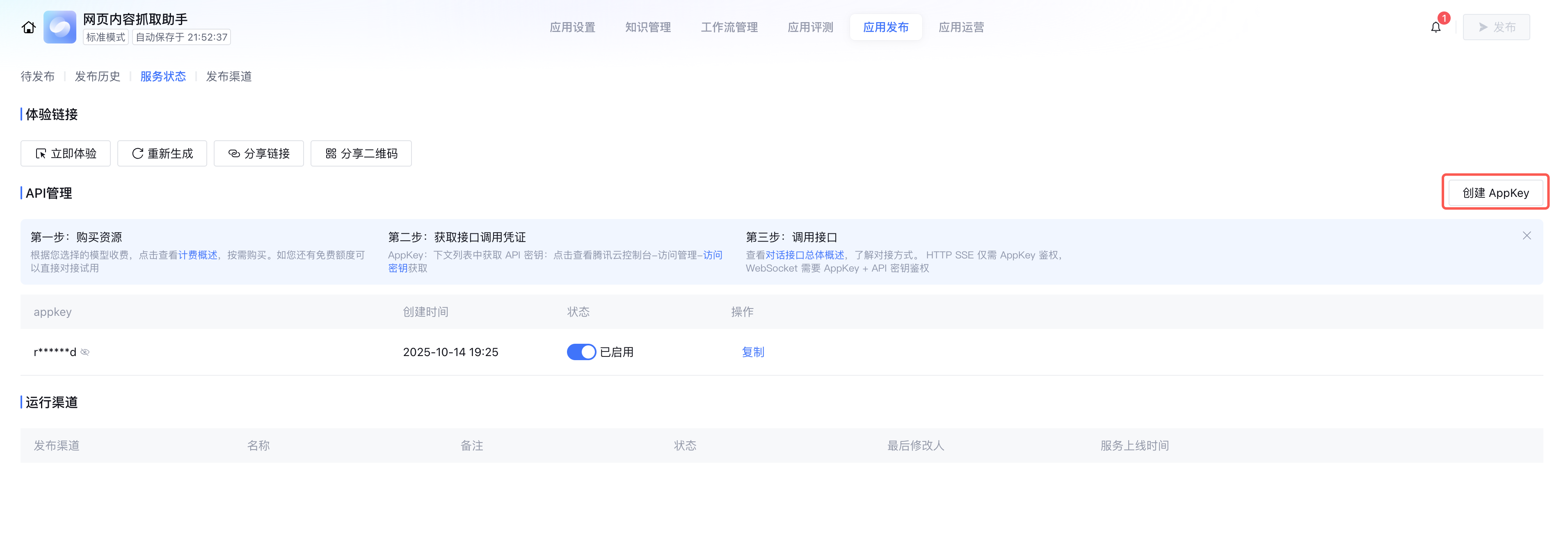Click the 创建 AppKey button
Viewport: 1568px width, 539px height.
click(1495, 193)
